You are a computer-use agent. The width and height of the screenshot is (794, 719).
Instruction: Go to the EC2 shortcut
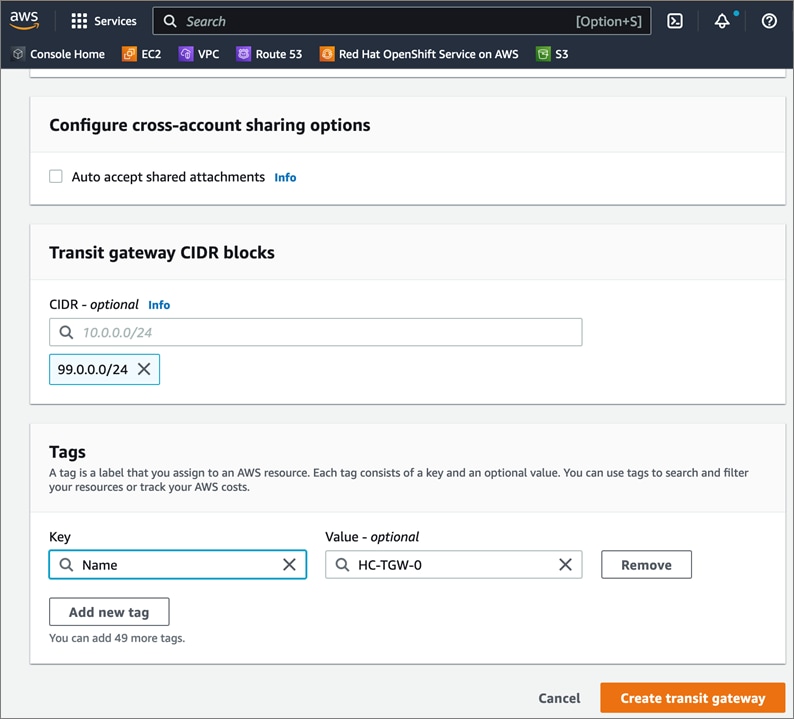[151, 54]
